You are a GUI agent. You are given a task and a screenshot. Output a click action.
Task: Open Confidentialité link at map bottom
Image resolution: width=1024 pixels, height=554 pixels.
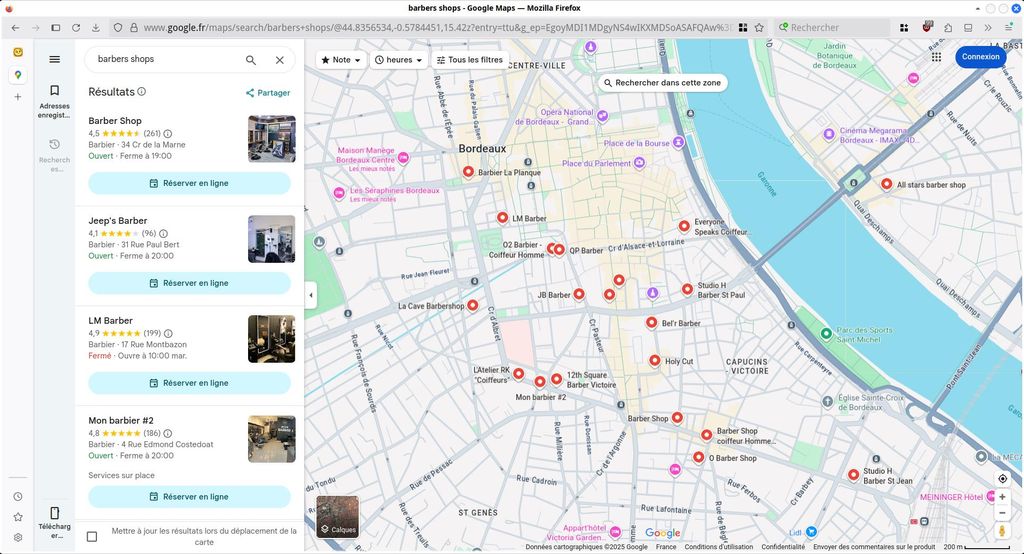(783, 547)
